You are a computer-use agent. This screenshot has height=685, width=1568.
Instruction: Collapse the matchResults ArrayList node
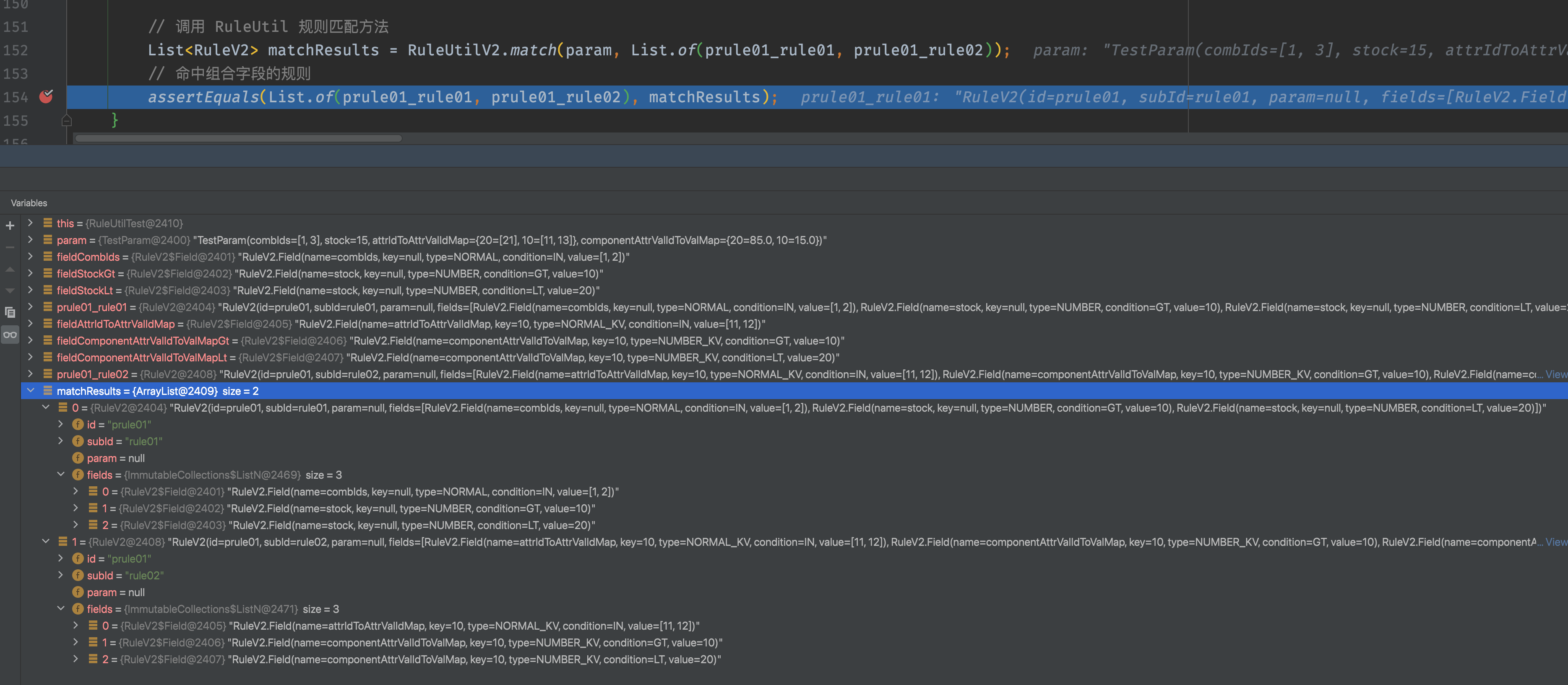click(31, 391)
